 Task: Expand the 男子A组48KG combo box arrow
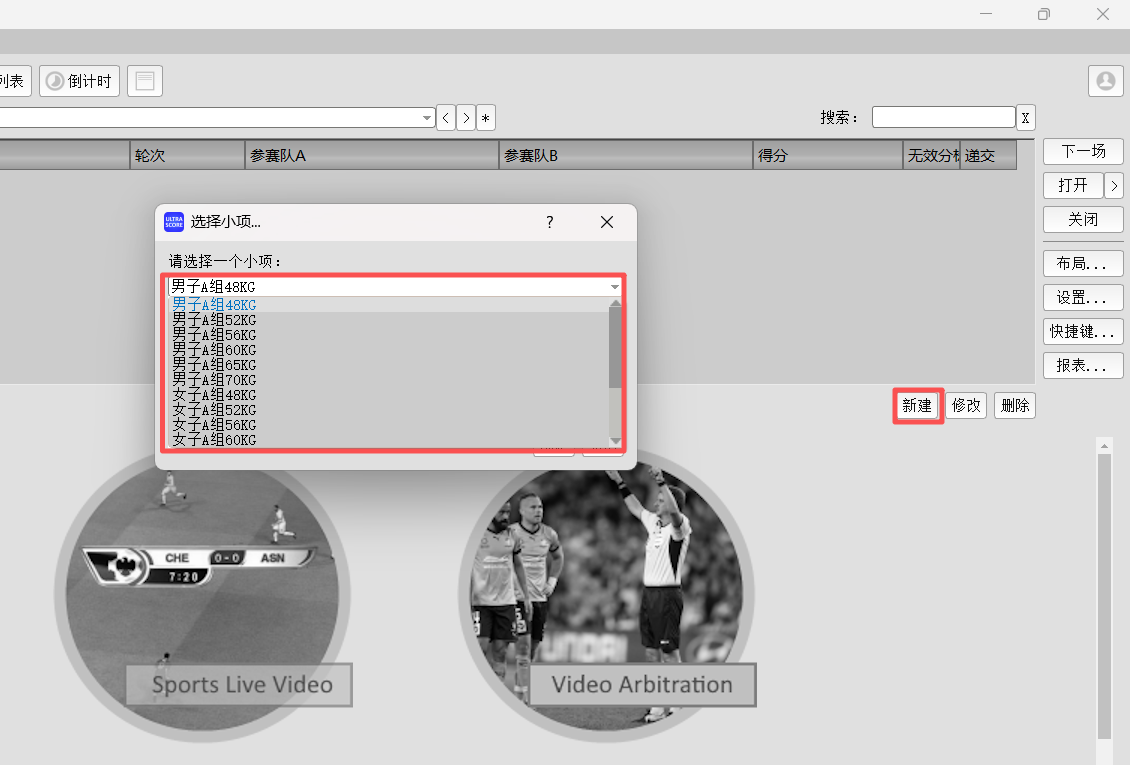615,287
